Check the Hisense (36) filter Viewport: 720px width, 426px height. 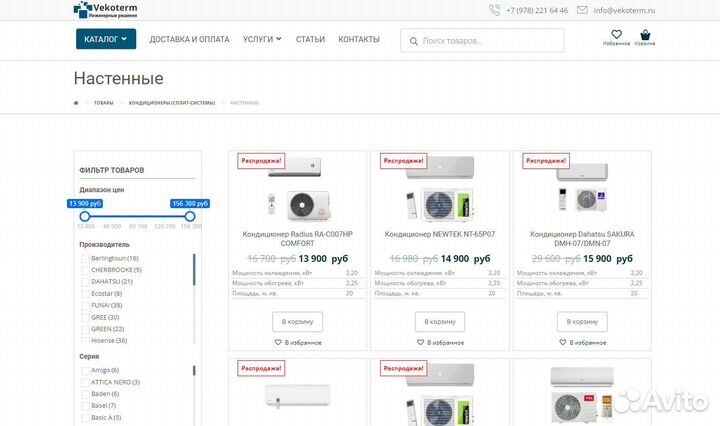click(x=85, y=341)
